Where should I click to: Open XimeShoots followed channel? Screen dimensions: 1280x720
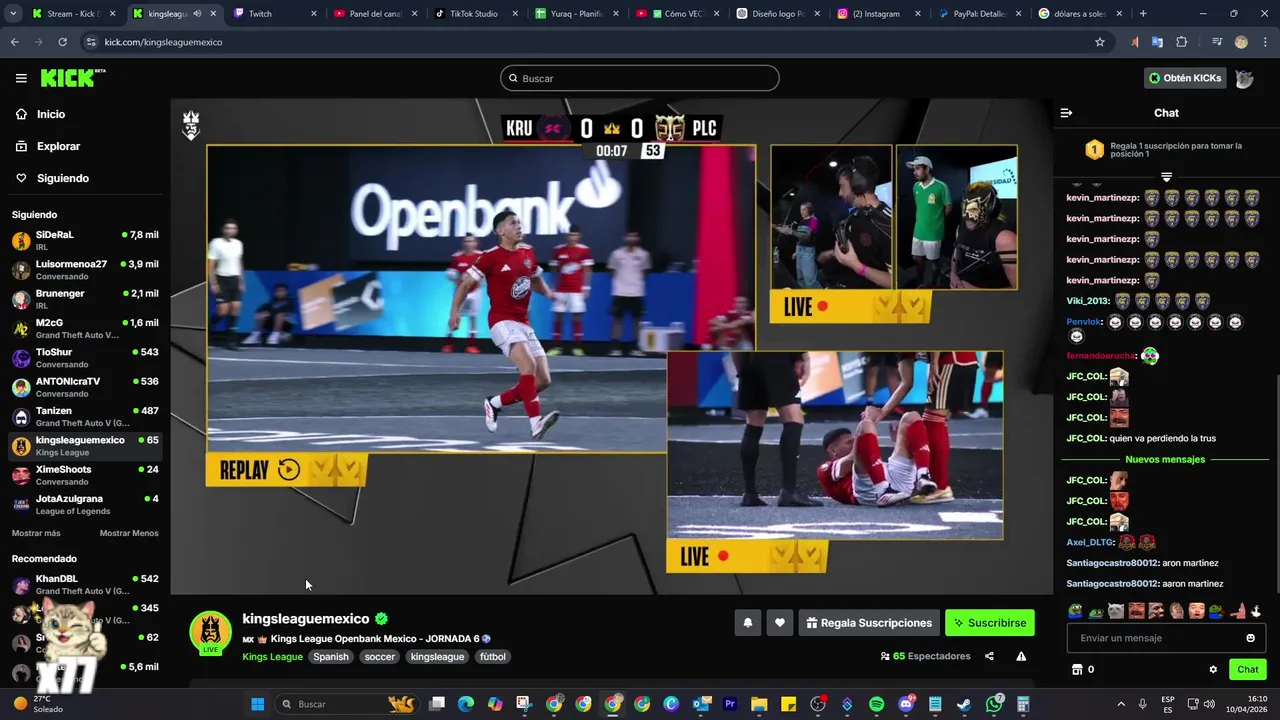85,475
